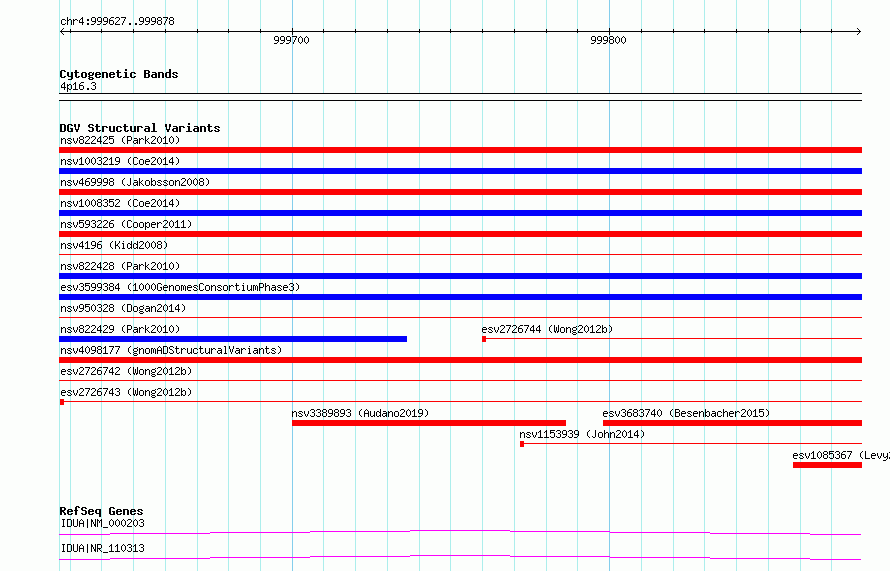Click the nsv822425 (Park2010) variant label
Viewport: 890px width, 571px height.
(120, 140)
